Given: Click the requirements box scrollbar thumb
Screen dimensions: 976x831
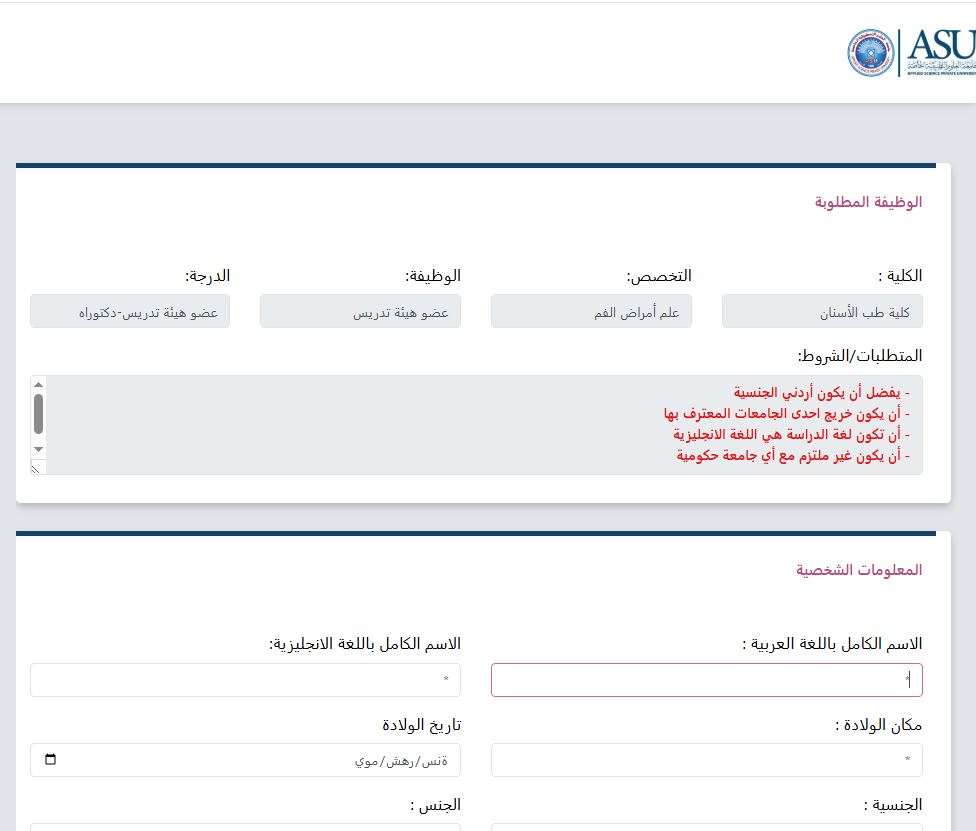Looking at the screenshot, I should coord(38,413).
